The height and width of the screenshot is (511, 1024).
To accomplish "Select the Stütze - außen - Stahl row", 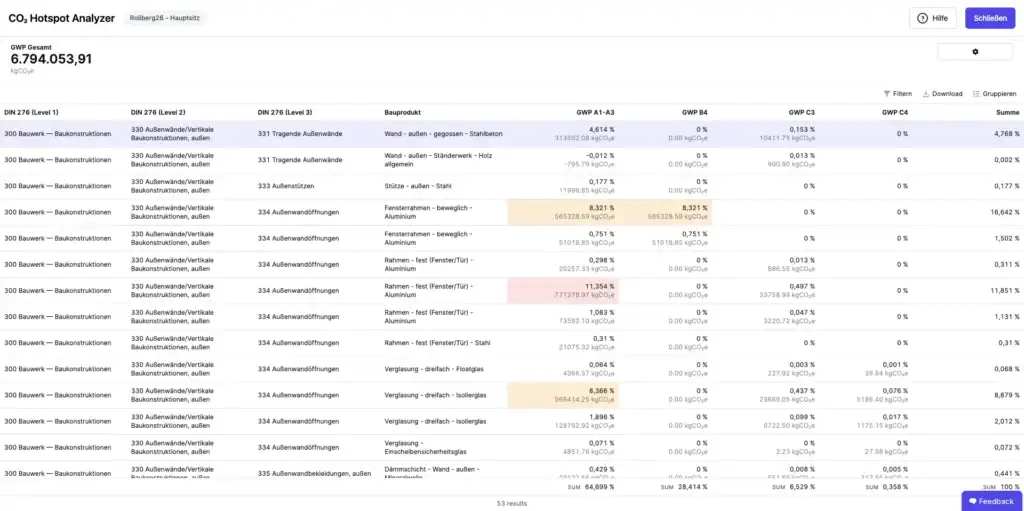I will click(x=512, y=186).
